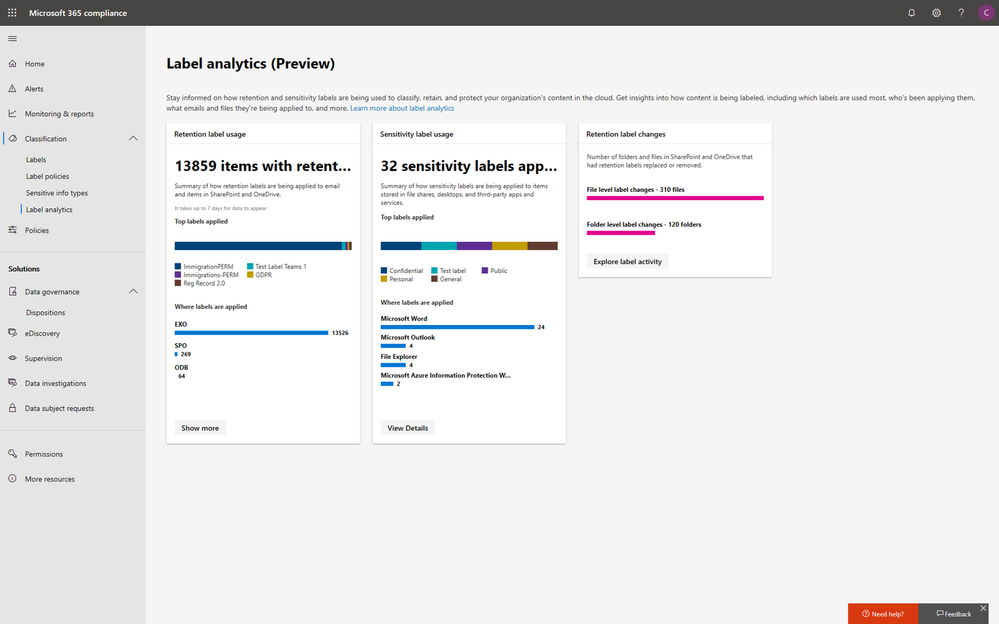Screen dimensions: 999x624
Task: Click Public legend color swatch
Action: [485, 270]
